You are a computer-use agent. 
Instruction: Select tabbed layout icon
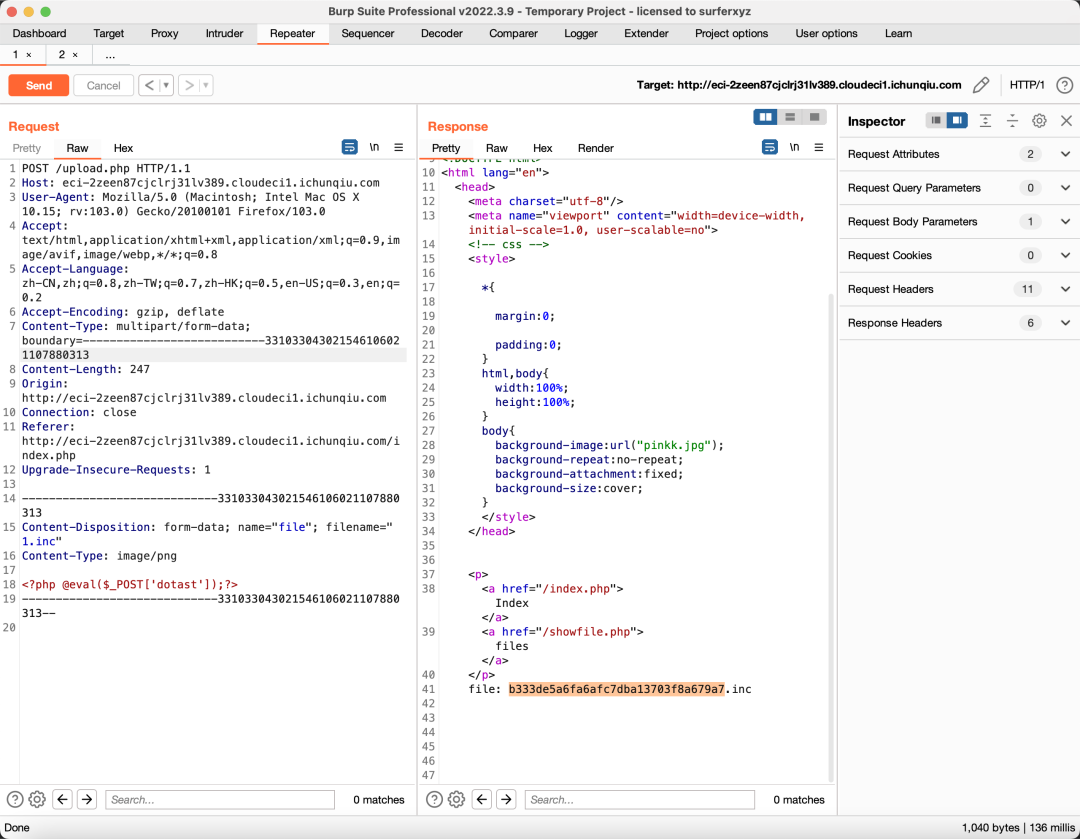pos(814,117)
